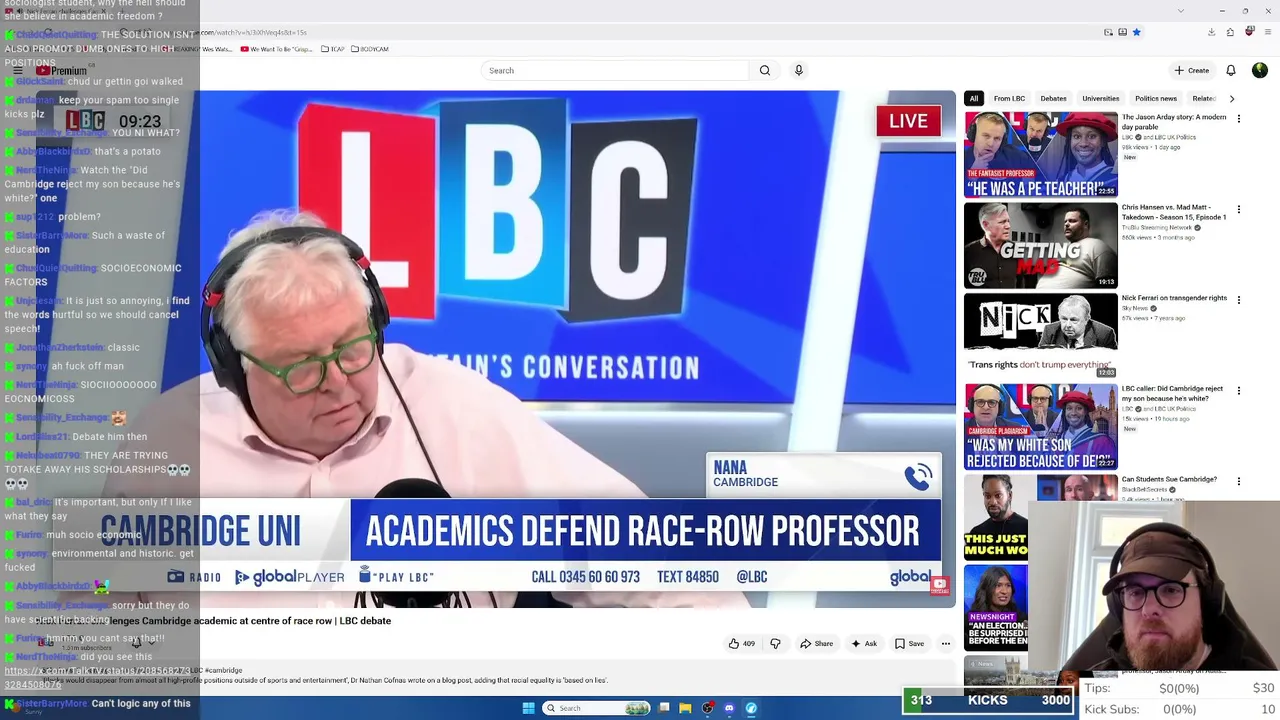The image size is (1280, 720).
Task: Click the #cambridge hashtag in description
Action: click(224, 670)
